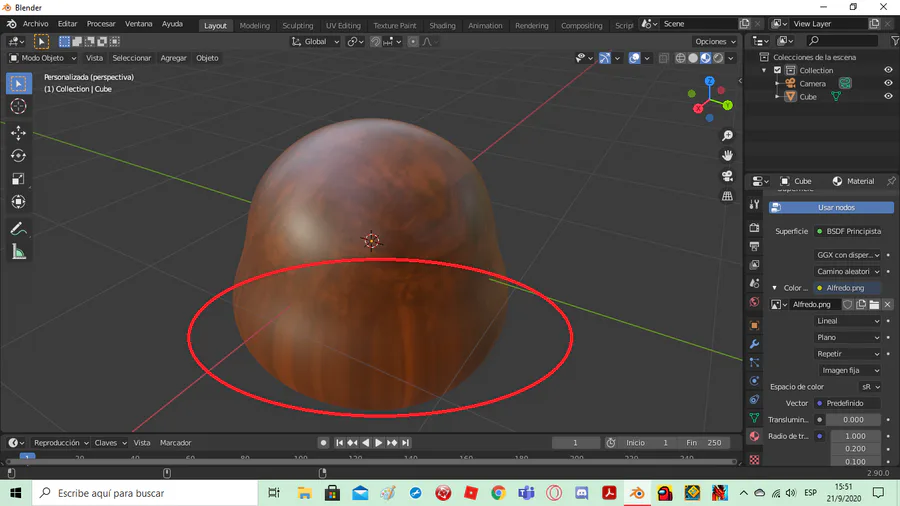Screen dimensions: 900x506
Task: Uncheck the Collection checkbox in outliner
Action: tap(778, 70)
